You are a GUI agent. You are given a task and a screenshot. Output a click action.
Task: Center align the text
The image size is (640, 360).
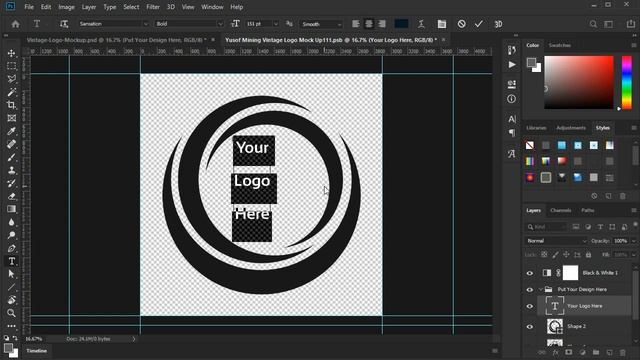pyautogui.click(x=369, y=24)
